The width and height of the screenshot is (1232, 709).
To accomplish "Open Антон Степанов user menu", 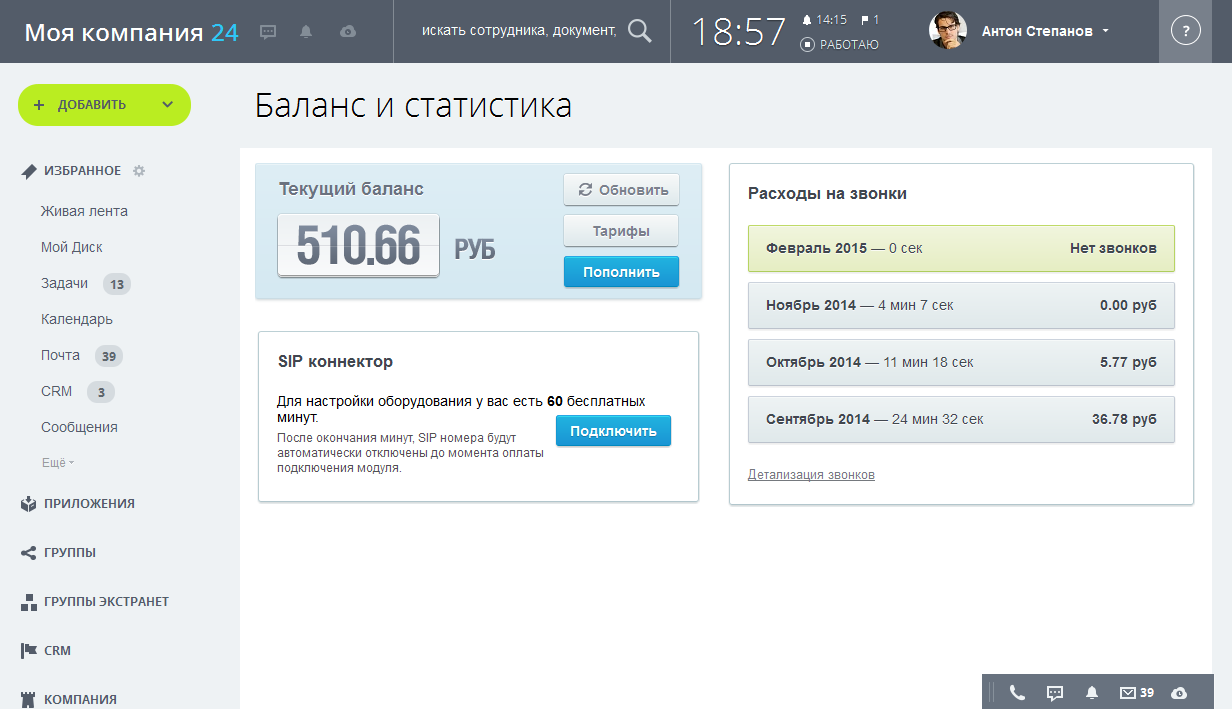I will pyautogui.click(x=1045, y=32).
